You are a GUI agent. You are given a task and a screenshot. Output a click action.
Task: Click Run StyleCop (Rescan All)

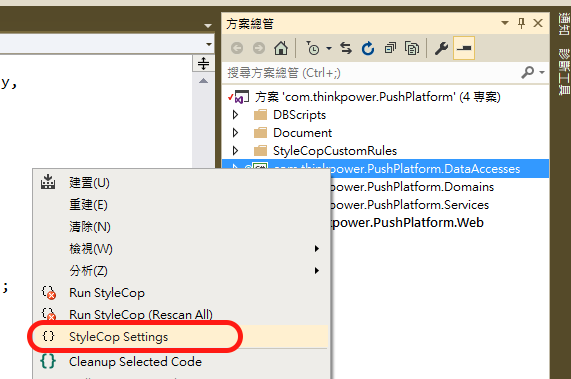pyautogui.click(x=181, y=314)
